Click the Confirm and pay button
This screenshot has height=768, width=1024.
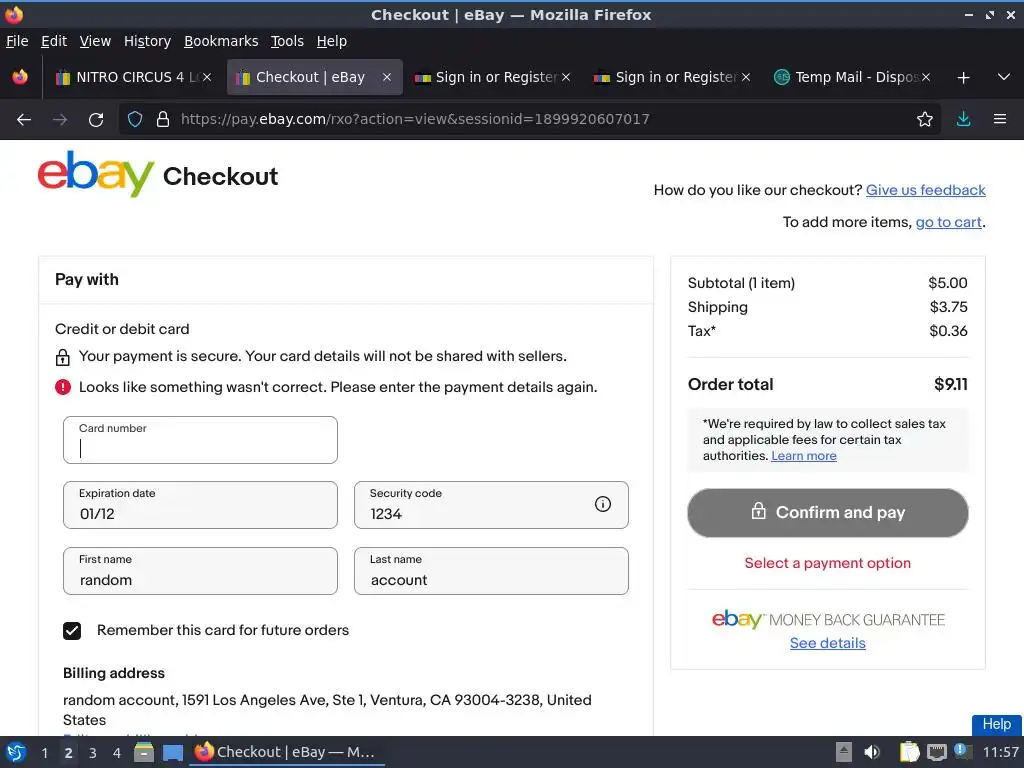click(x=827, y=513)
